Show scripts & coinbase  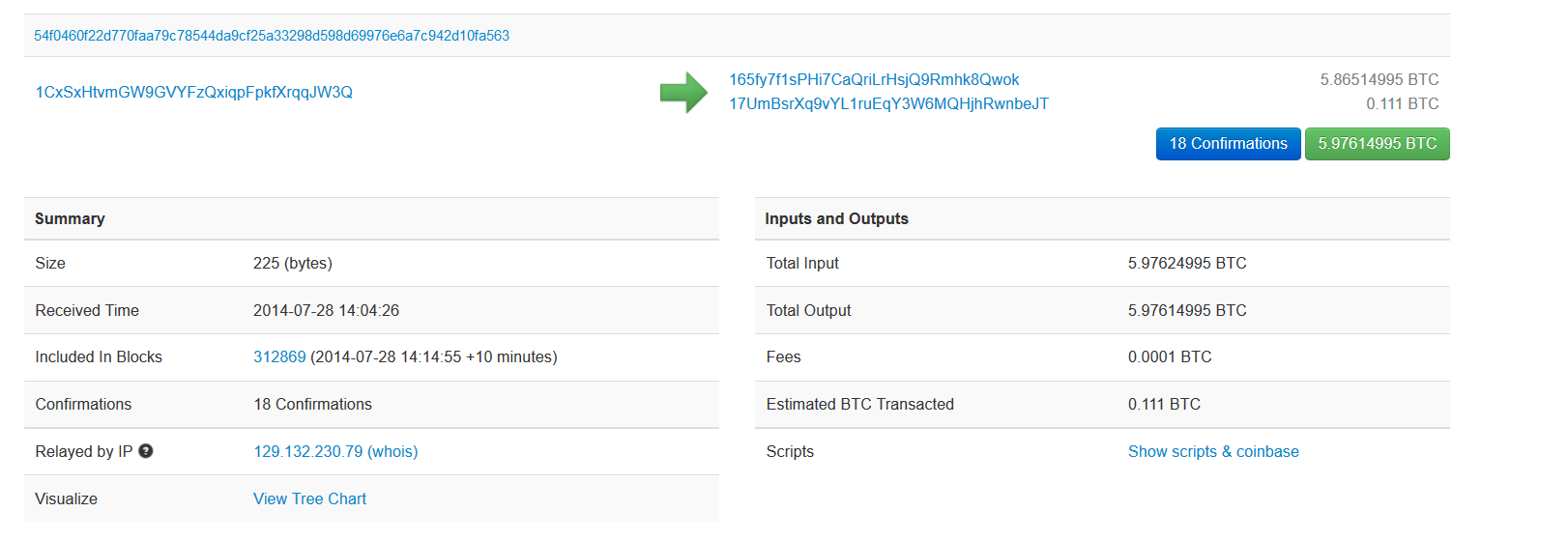point(1213,452)
